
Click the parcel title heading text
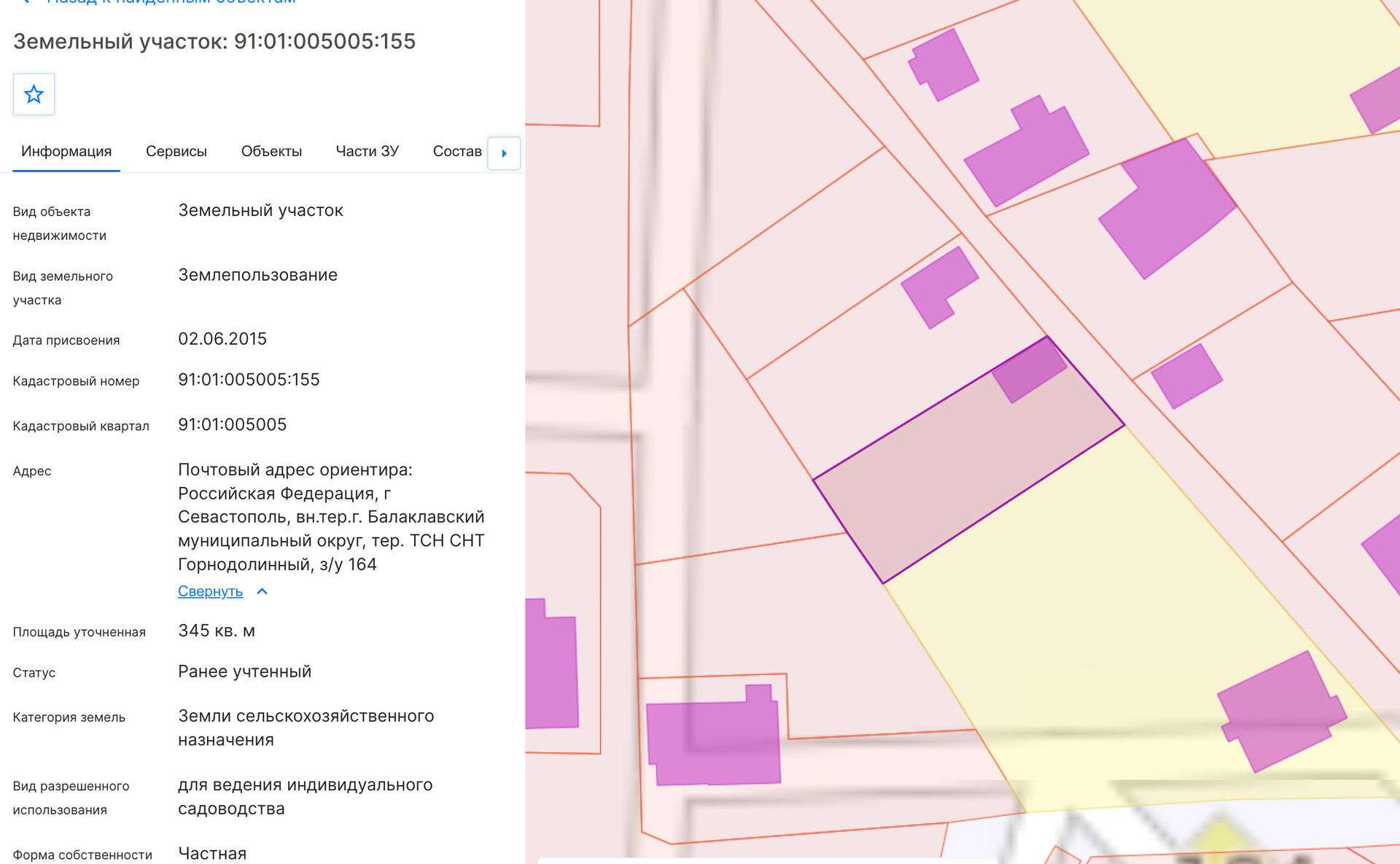click(x=214, y=42)
